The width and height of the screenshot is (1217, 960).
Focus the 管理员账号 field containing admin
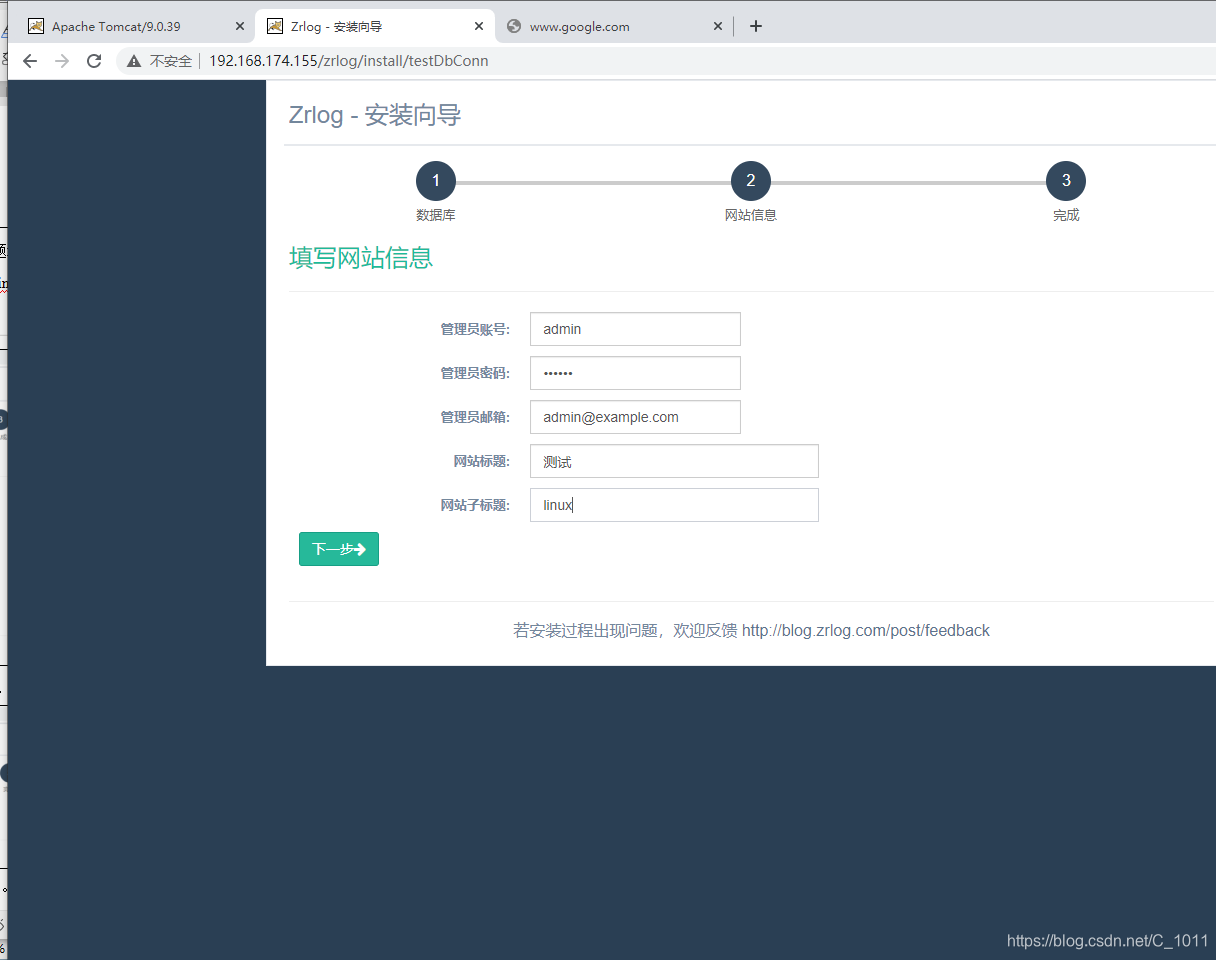(x=635, y=329)
